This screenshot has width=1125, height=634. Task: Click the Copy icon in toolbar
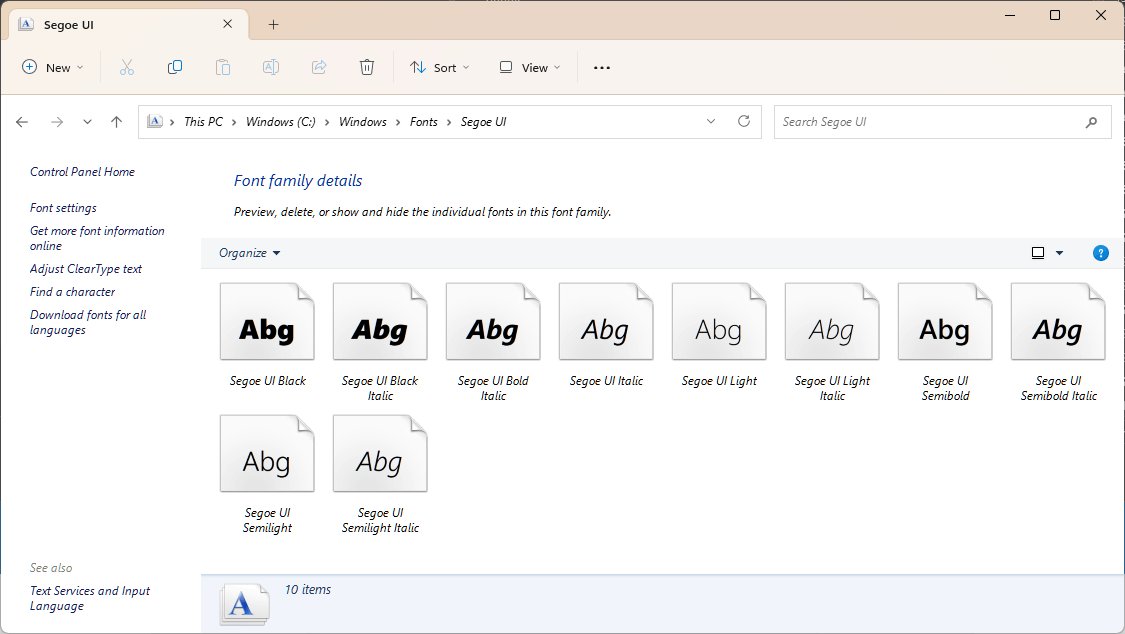(x=174, y=67)
